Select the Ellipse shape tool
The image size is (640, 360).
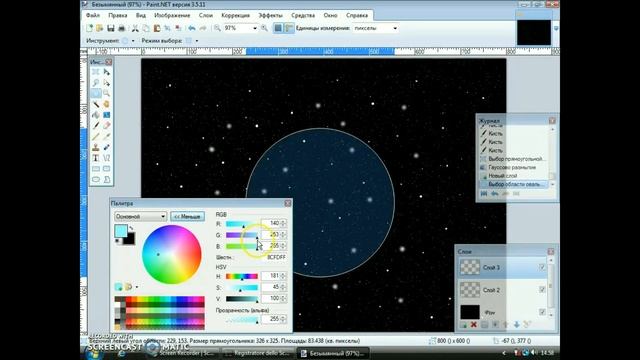[x=96, y=179]
